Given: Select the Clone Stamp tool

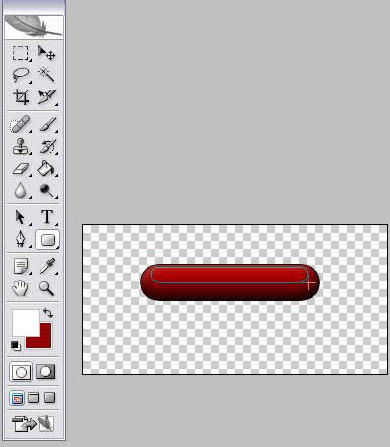Looking at the screenshot, I should point(21,146).
